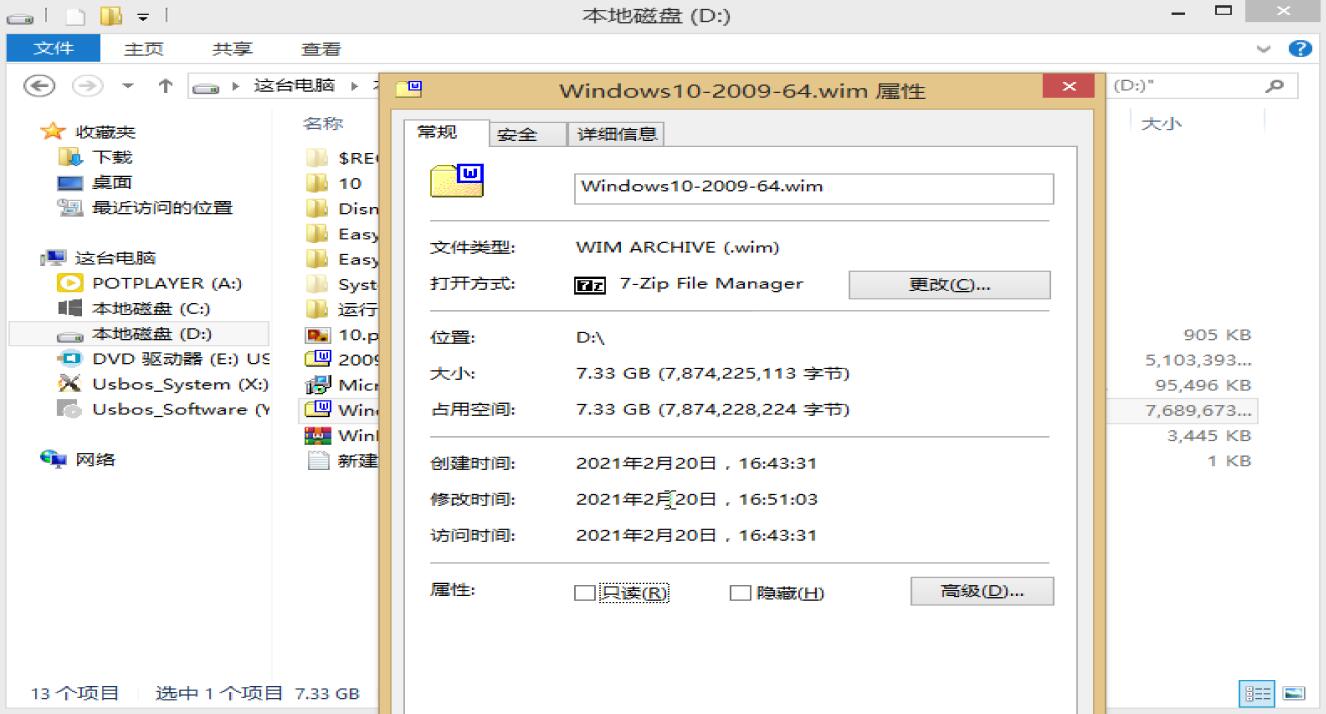The image size is (1326, 714).
Task: Click the 下载 folder icon
Action: (x=69, y=157)
